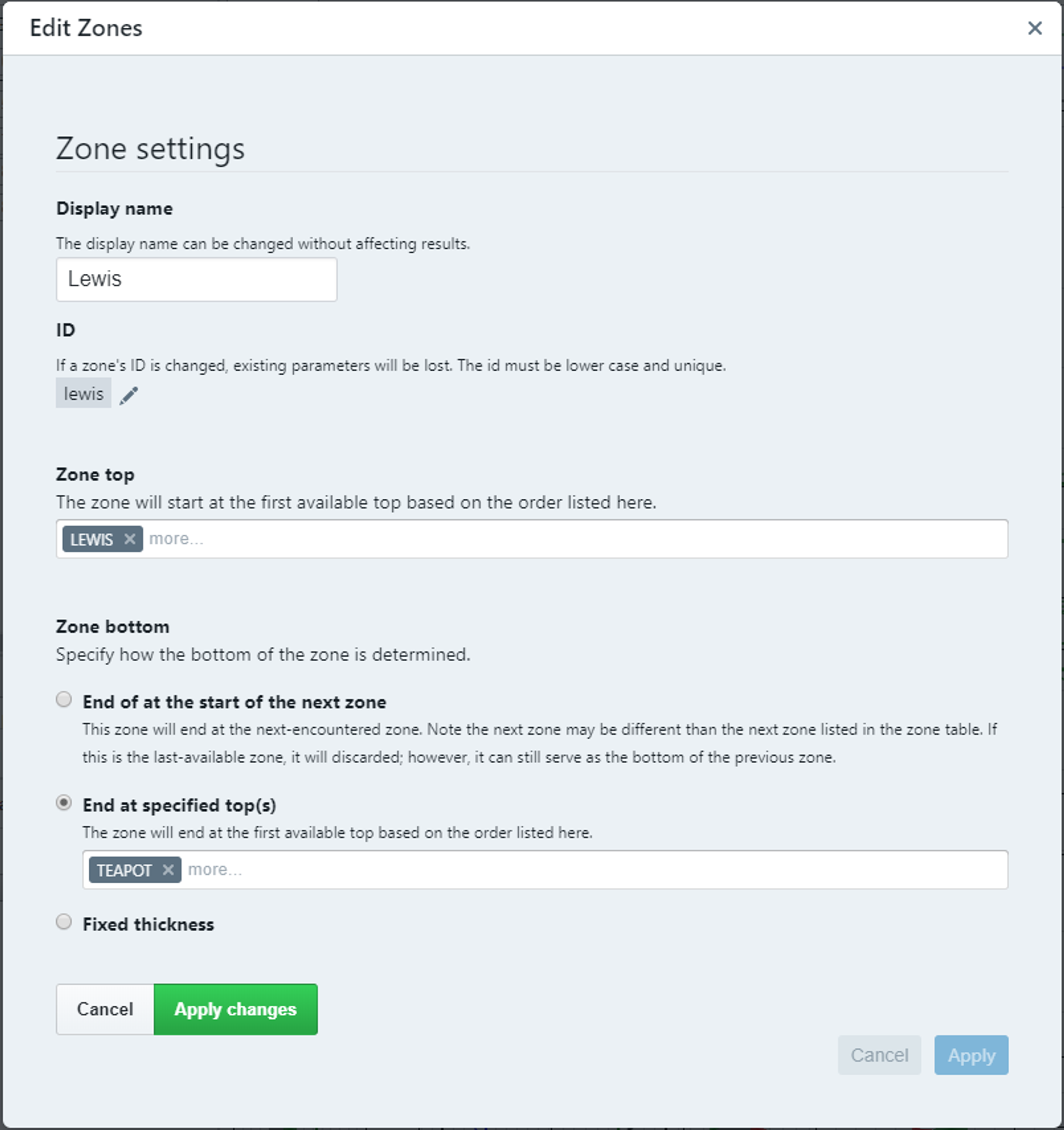Viewport: 1064px width, 1130px height.
Task: Click the pencil icon to edit zone ID
Action: [129, 395]
